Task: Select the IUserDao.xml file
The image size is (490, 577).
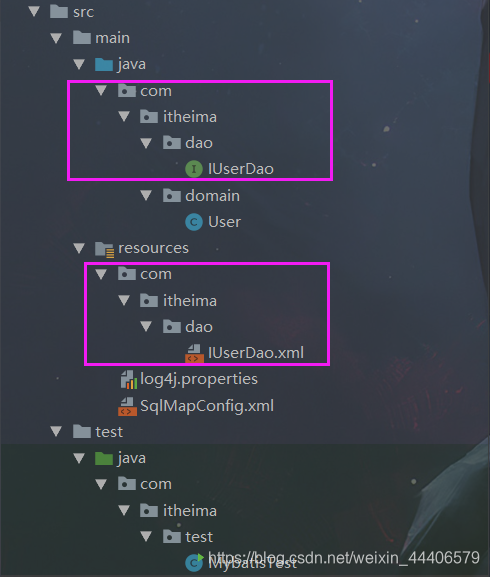Action: [245, 353]
